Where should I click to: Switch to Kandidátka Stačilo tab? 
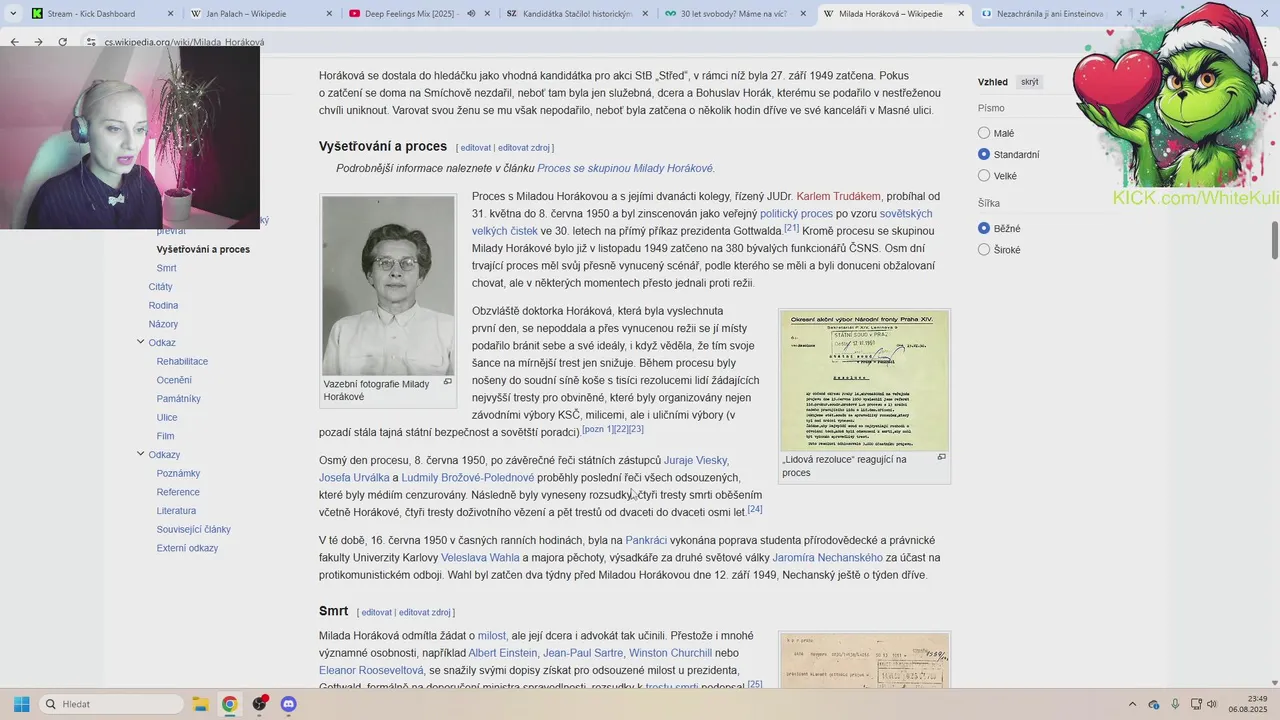(x=577, y=14)
